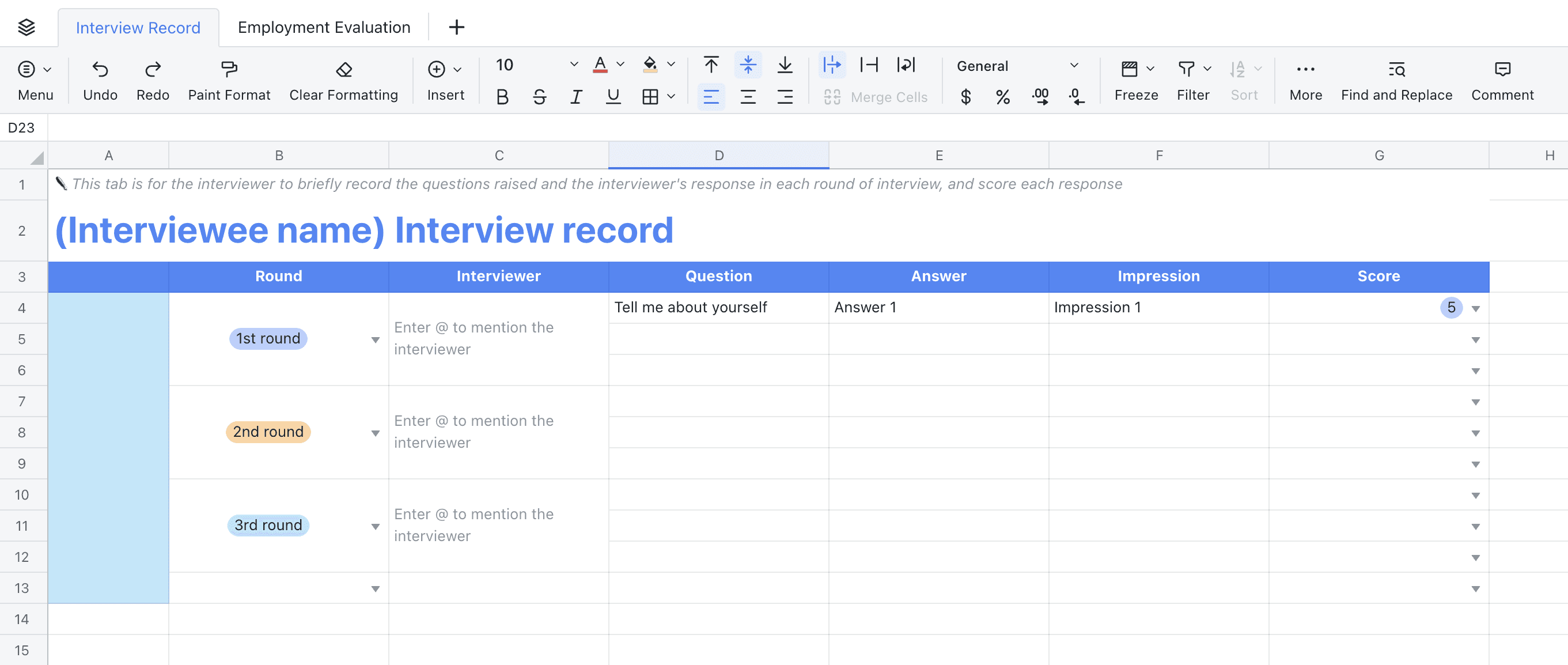The image size is (1568, 665).
Task: Click the Undo arrow icon
Action: (100, 69)
